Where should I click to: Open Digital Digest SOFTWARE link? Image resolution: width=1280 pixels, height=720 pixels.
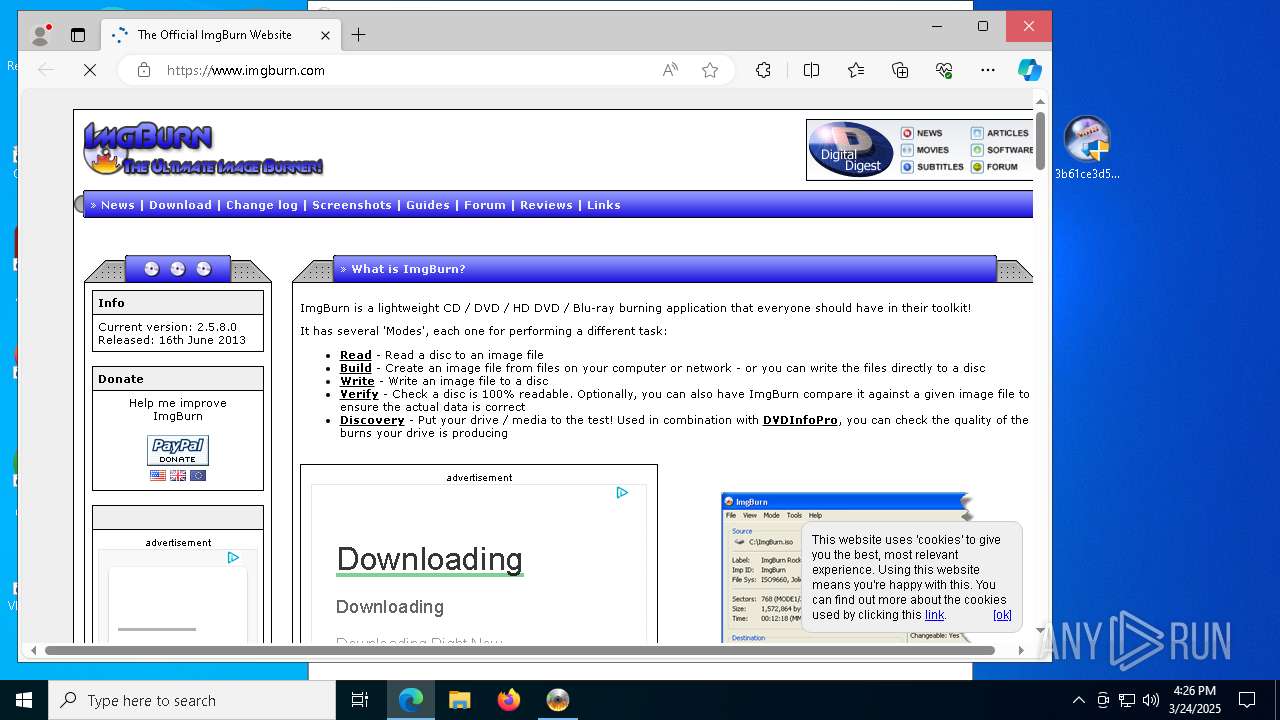click(x=1002, y=150)
